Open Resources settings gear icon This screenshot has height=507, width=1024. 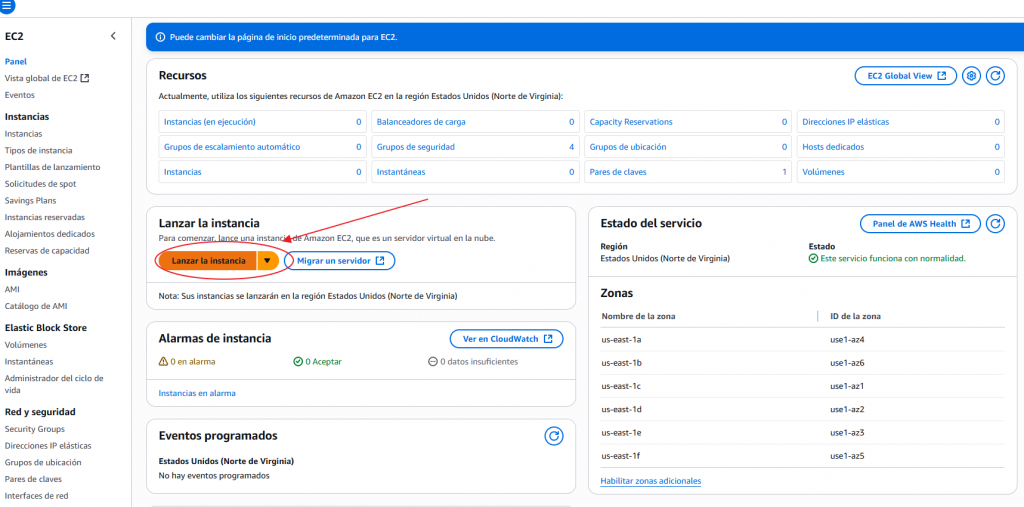tap(971, 76)
